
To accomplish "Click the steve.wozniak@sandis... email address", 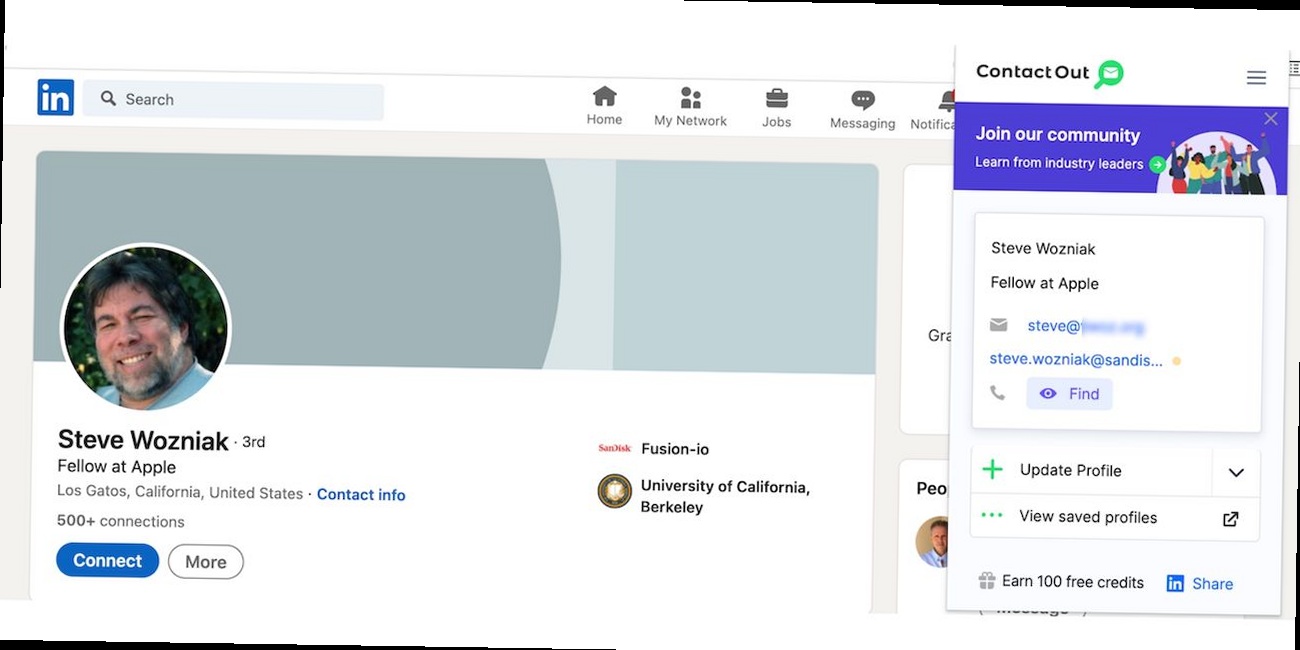I will click(x=1076, y=360).
